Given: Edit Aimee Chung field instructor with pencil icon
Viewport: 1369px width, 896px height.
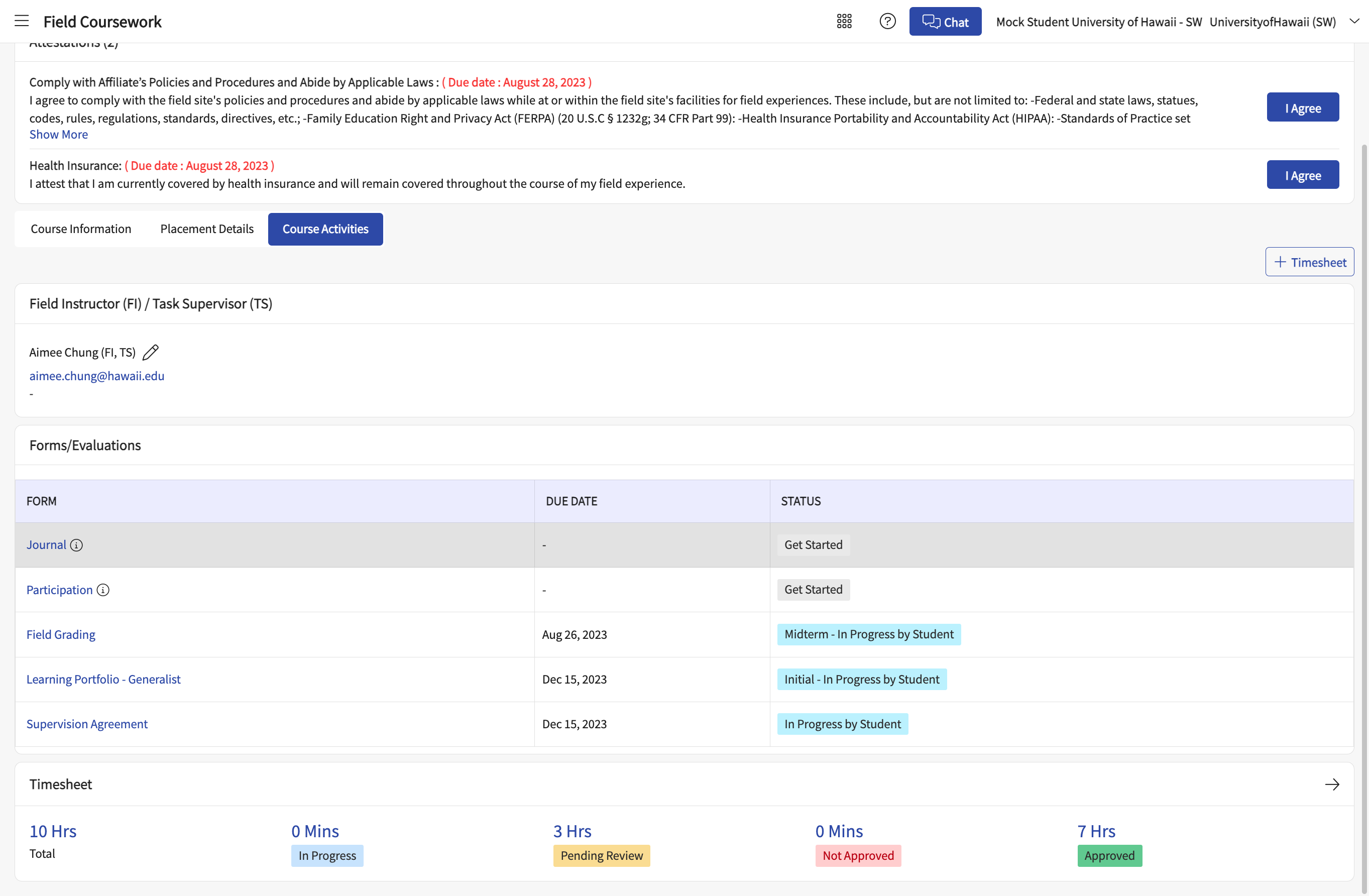Looking at the screenshot, I should (151, 352).
